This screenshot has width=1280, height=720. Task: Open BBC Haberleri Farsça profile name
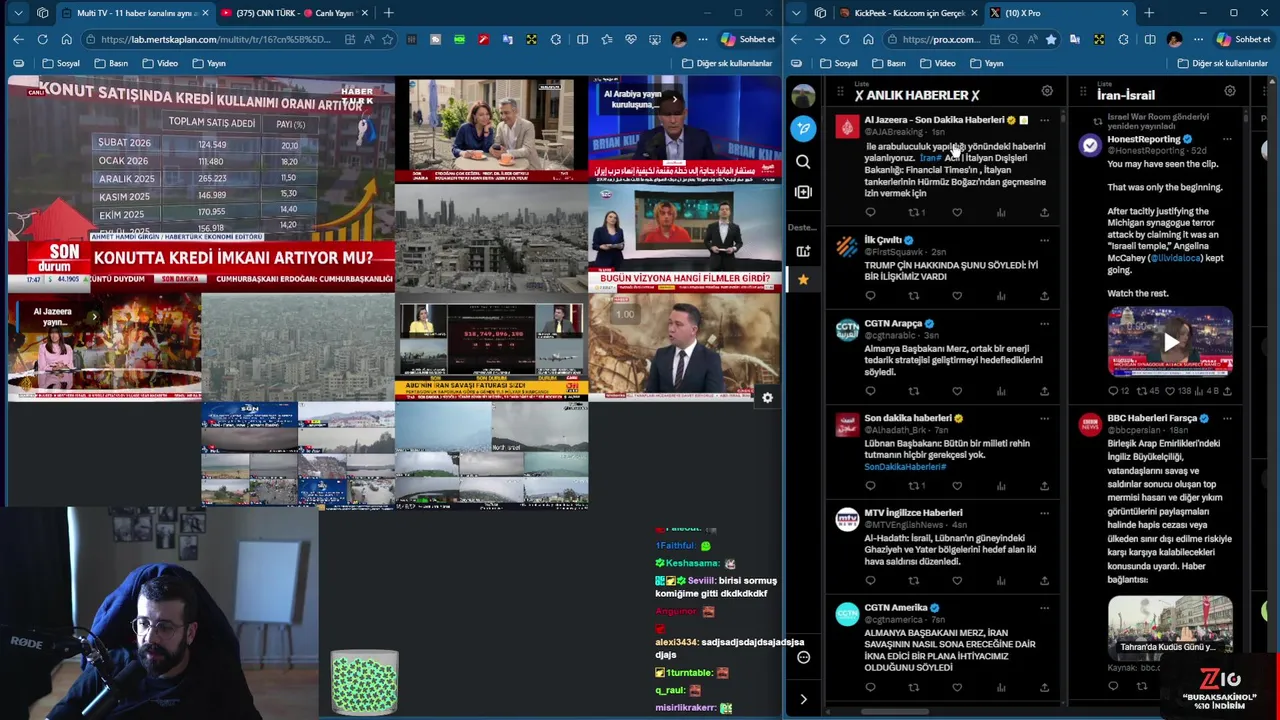tap(1152, 418)
